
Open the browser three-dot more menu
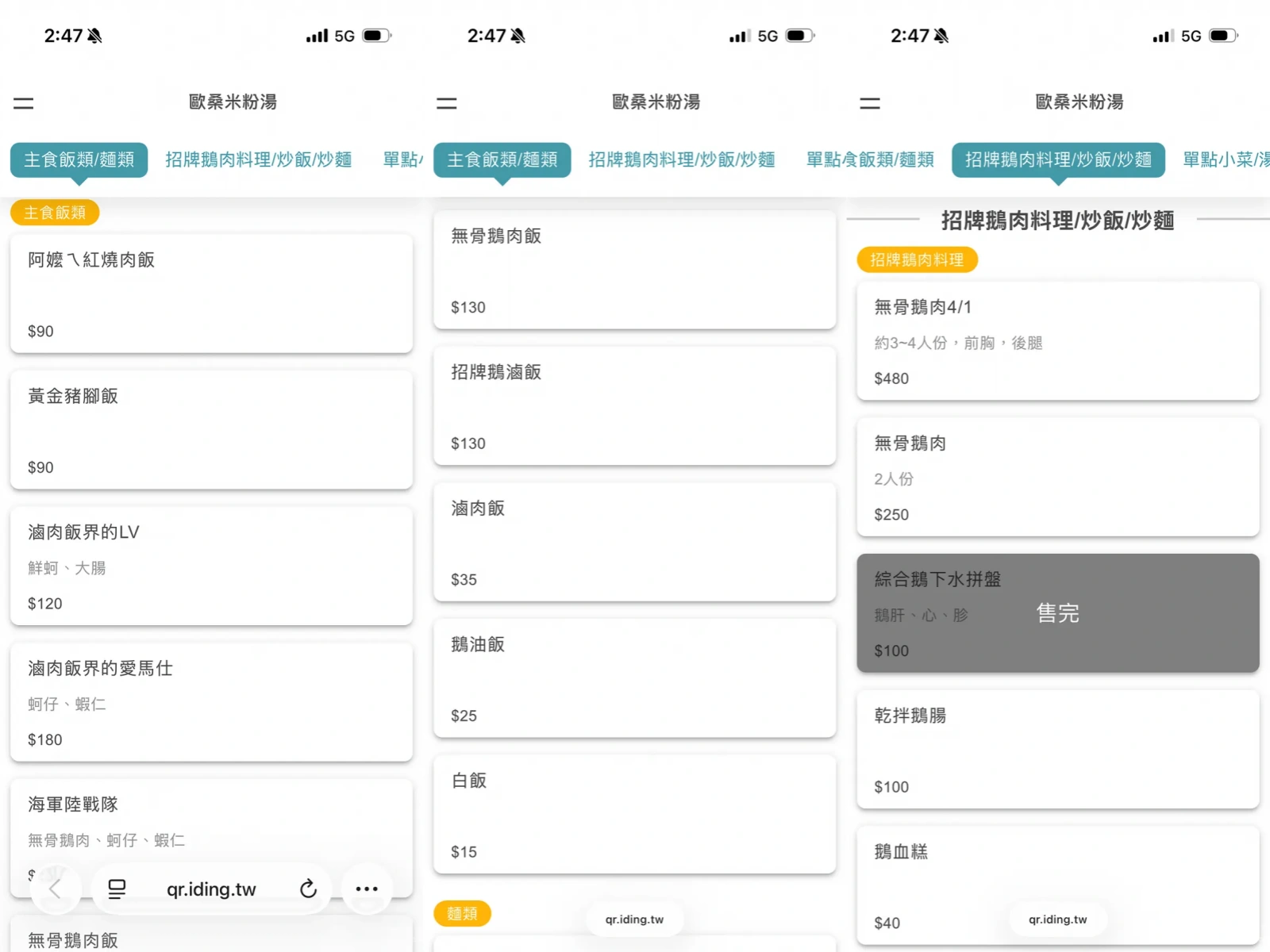pos(367,889)
